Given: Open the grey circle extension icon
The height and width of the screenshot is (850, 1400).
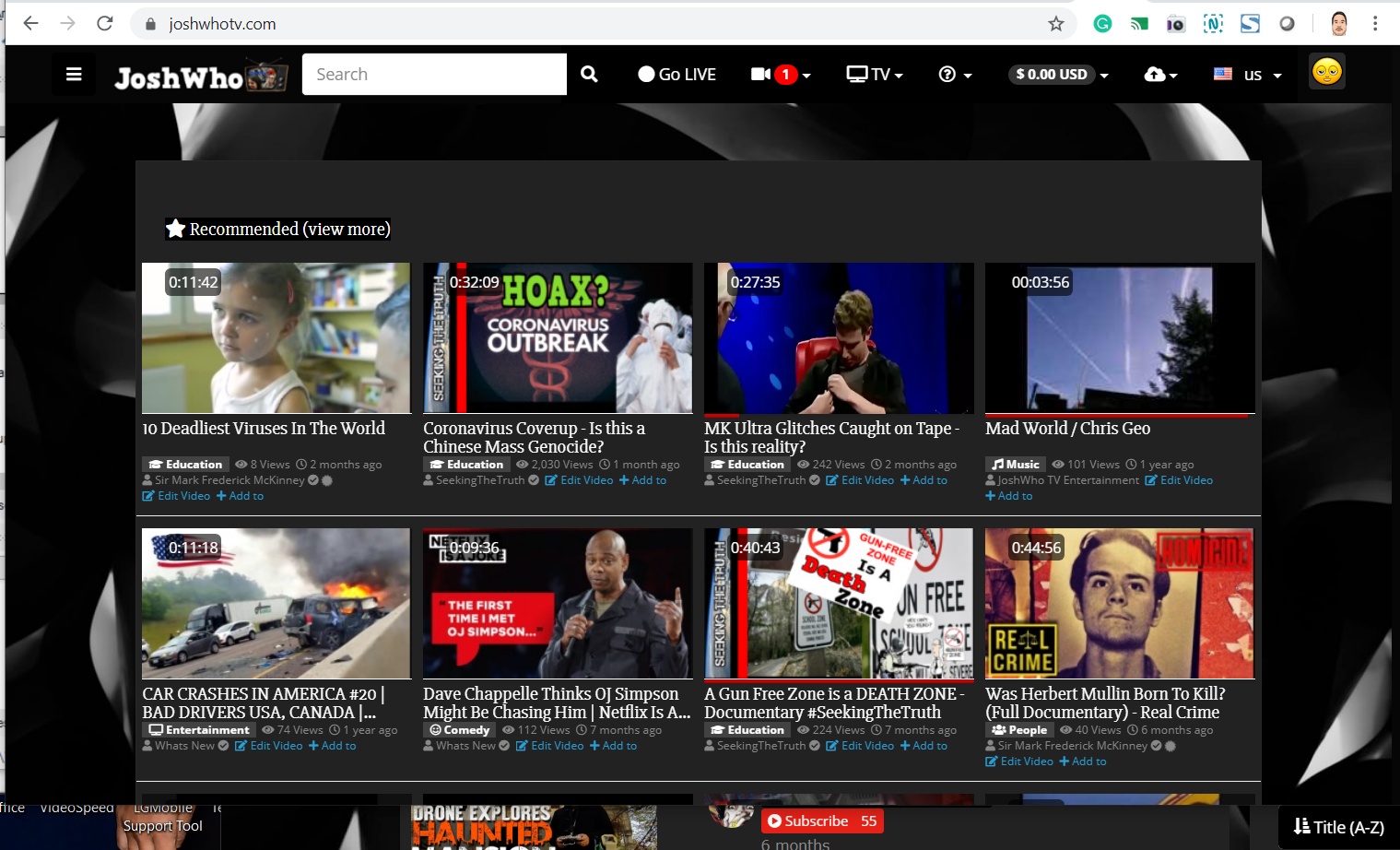Looking at the screenshot, I should [x=1288, y=24].
